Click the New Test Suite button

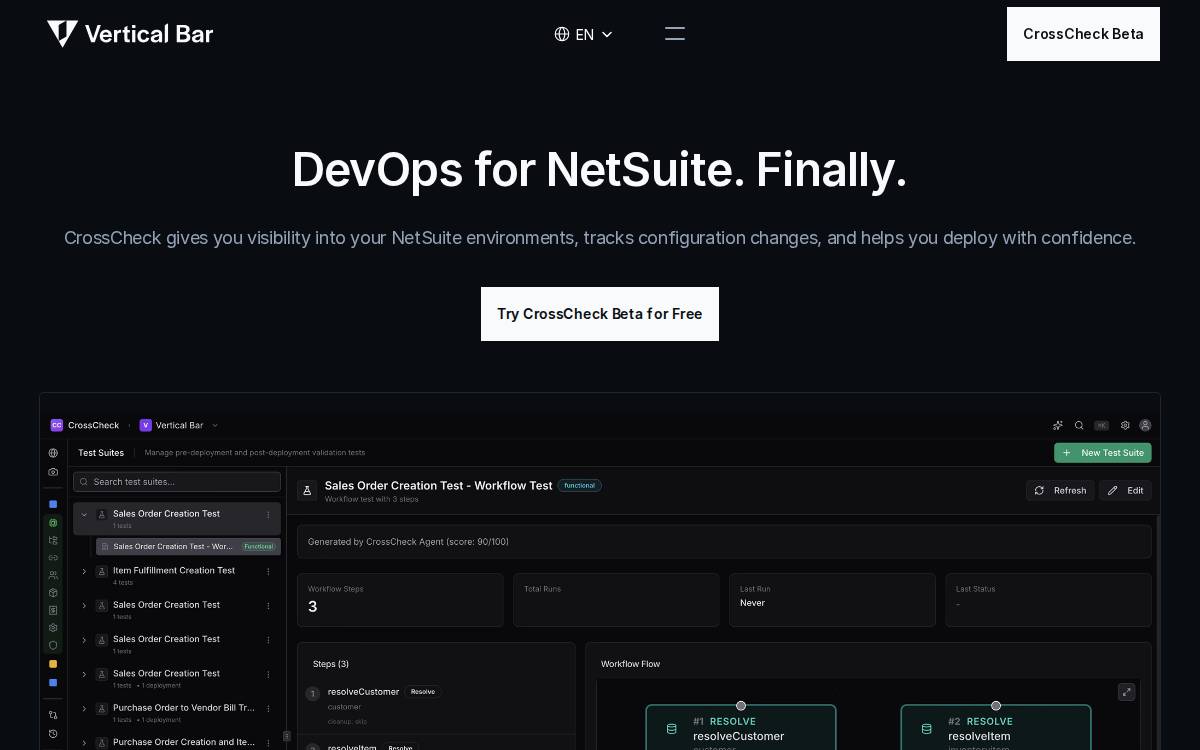(x=1103, y=453)
